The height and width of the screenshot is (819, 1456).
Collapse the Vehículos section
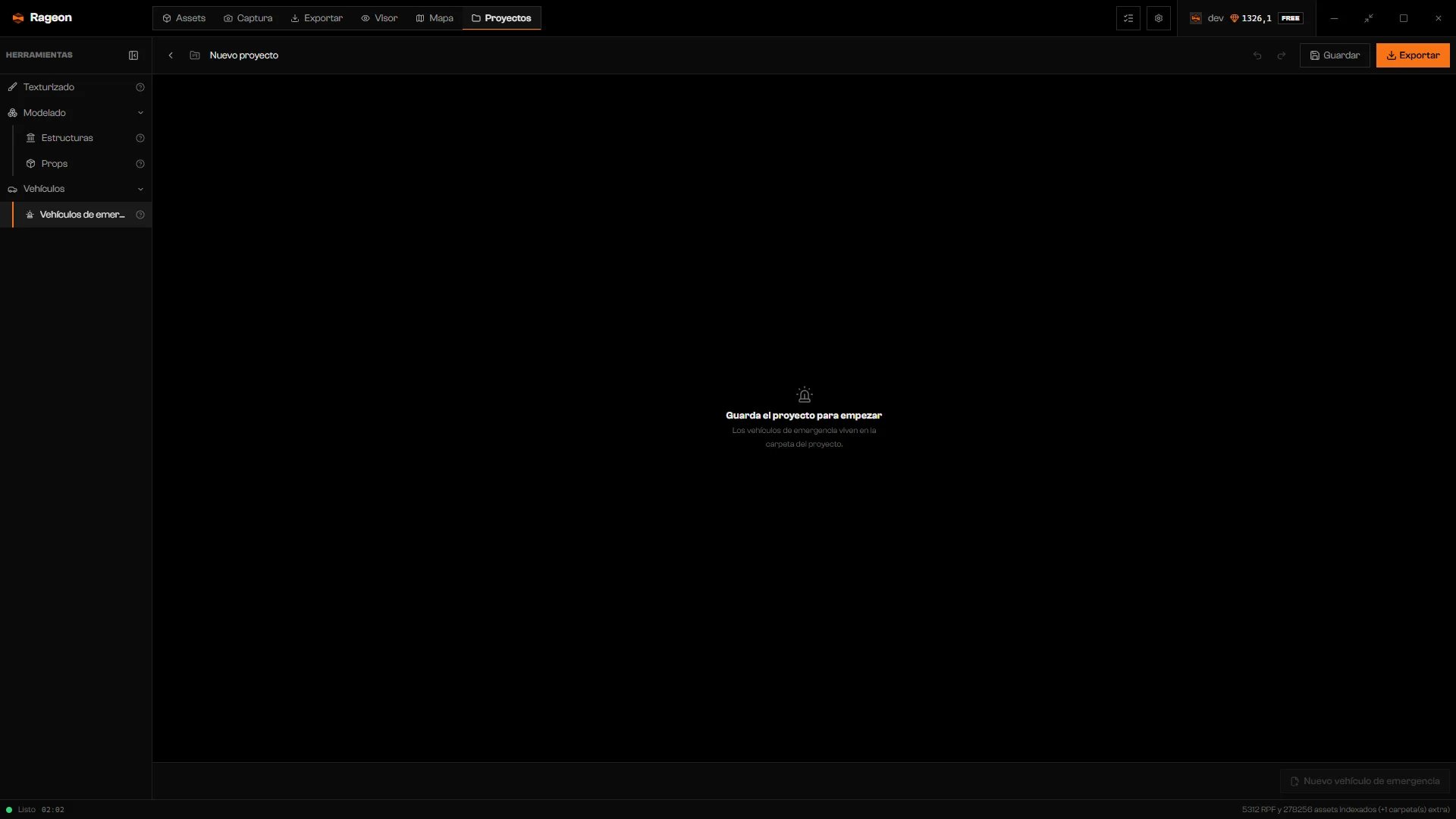(x=140, y=189)
